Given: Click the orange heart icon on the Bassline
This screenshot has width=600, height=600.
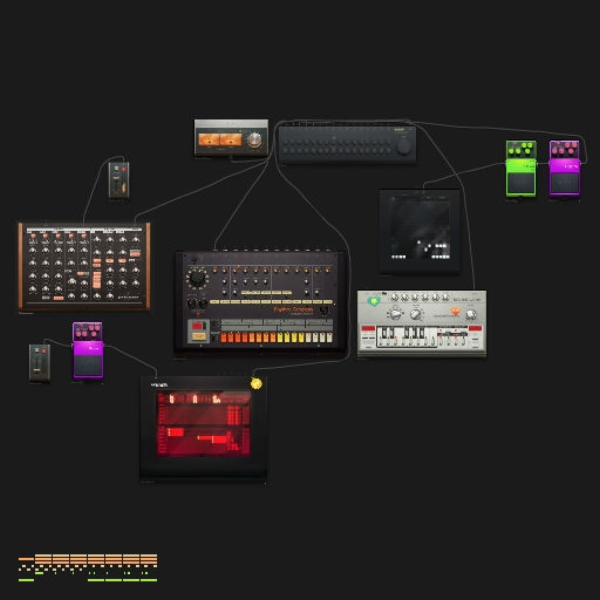Looking at the screenshot, I should 455,311.
